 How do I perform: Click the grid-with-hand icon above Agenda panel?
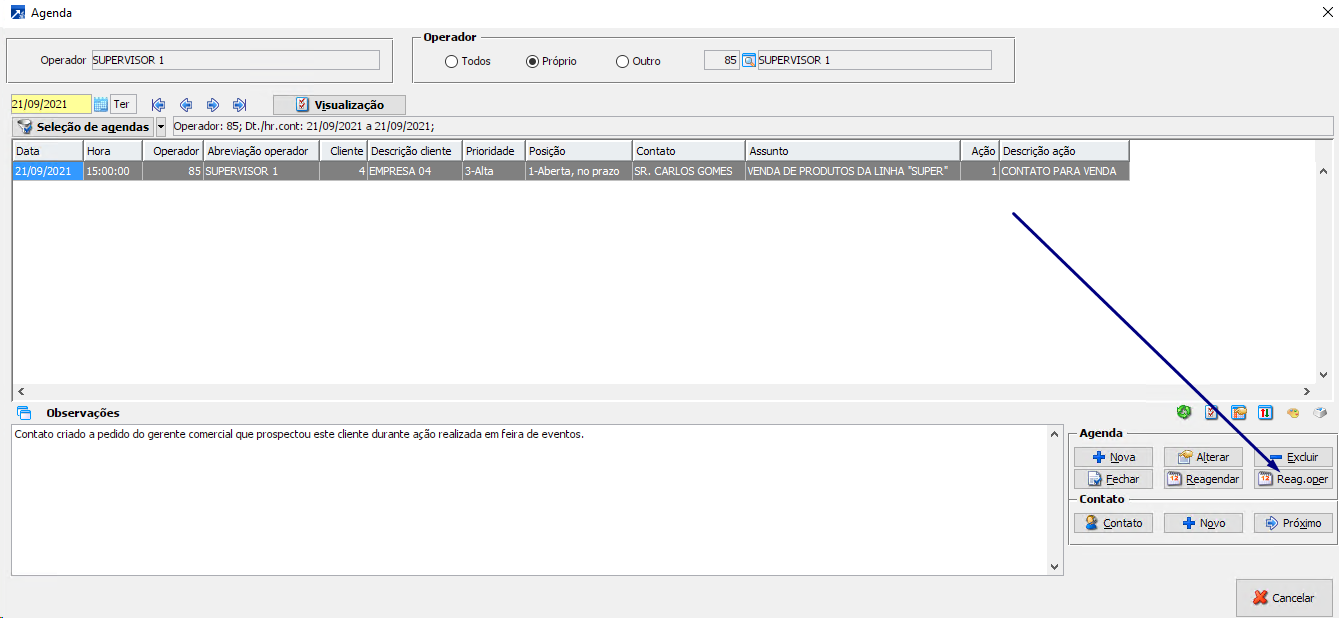pyautogui.click(x=1239, y=412)
